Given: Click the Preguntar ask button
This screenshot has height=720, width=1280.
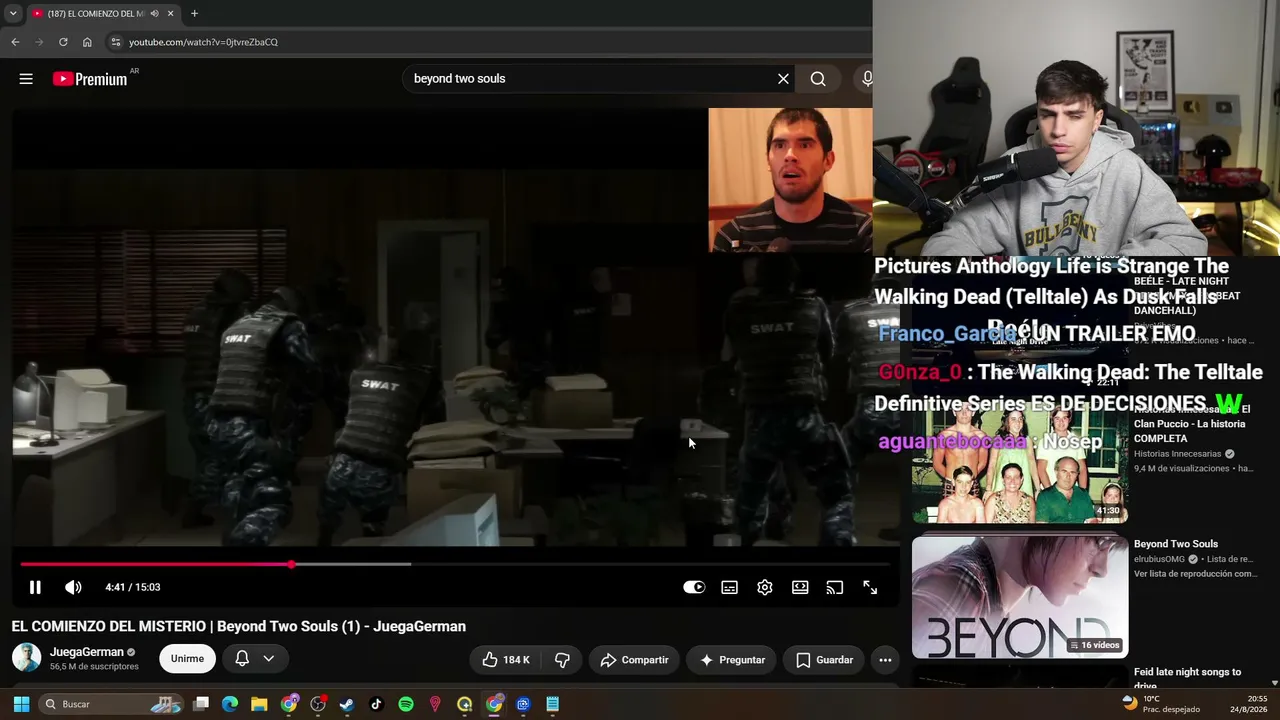Looking at the screenshot, I should [732, 660].
